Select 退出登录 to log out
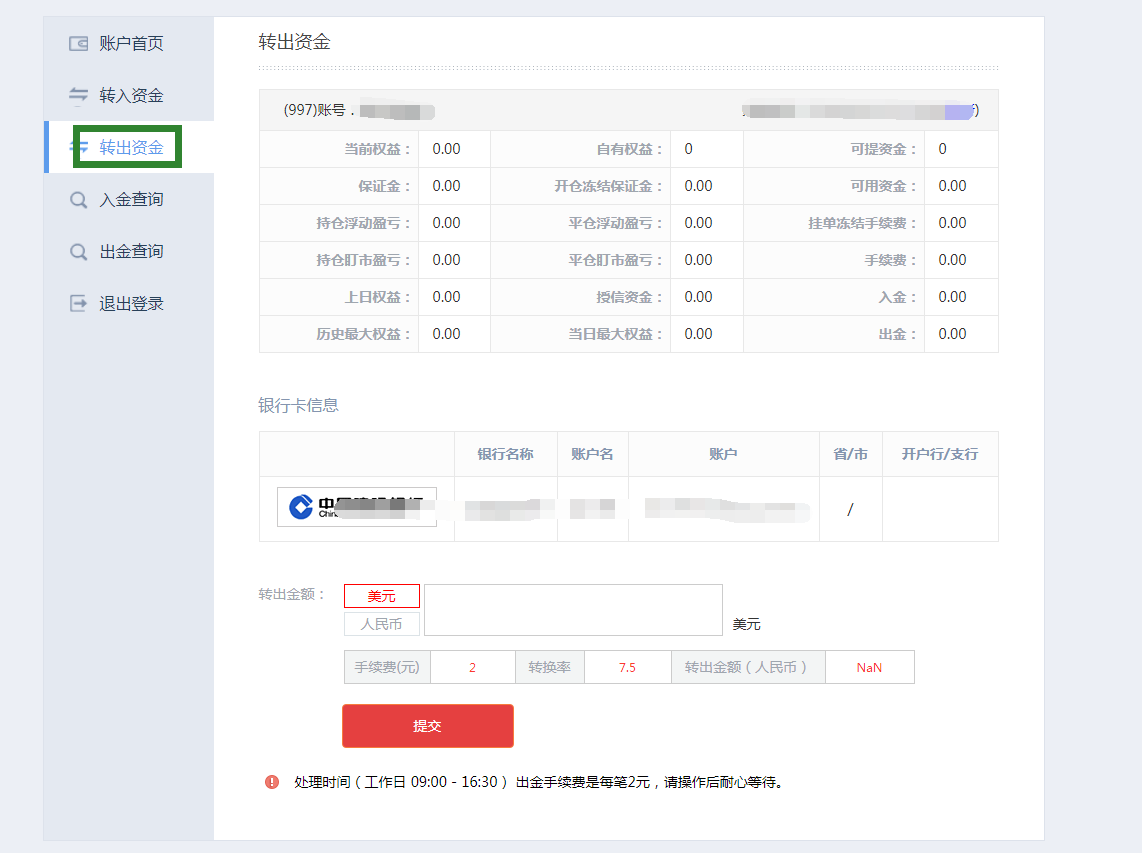This screenshot has width=1142, height=853. [x=131, y=304]
